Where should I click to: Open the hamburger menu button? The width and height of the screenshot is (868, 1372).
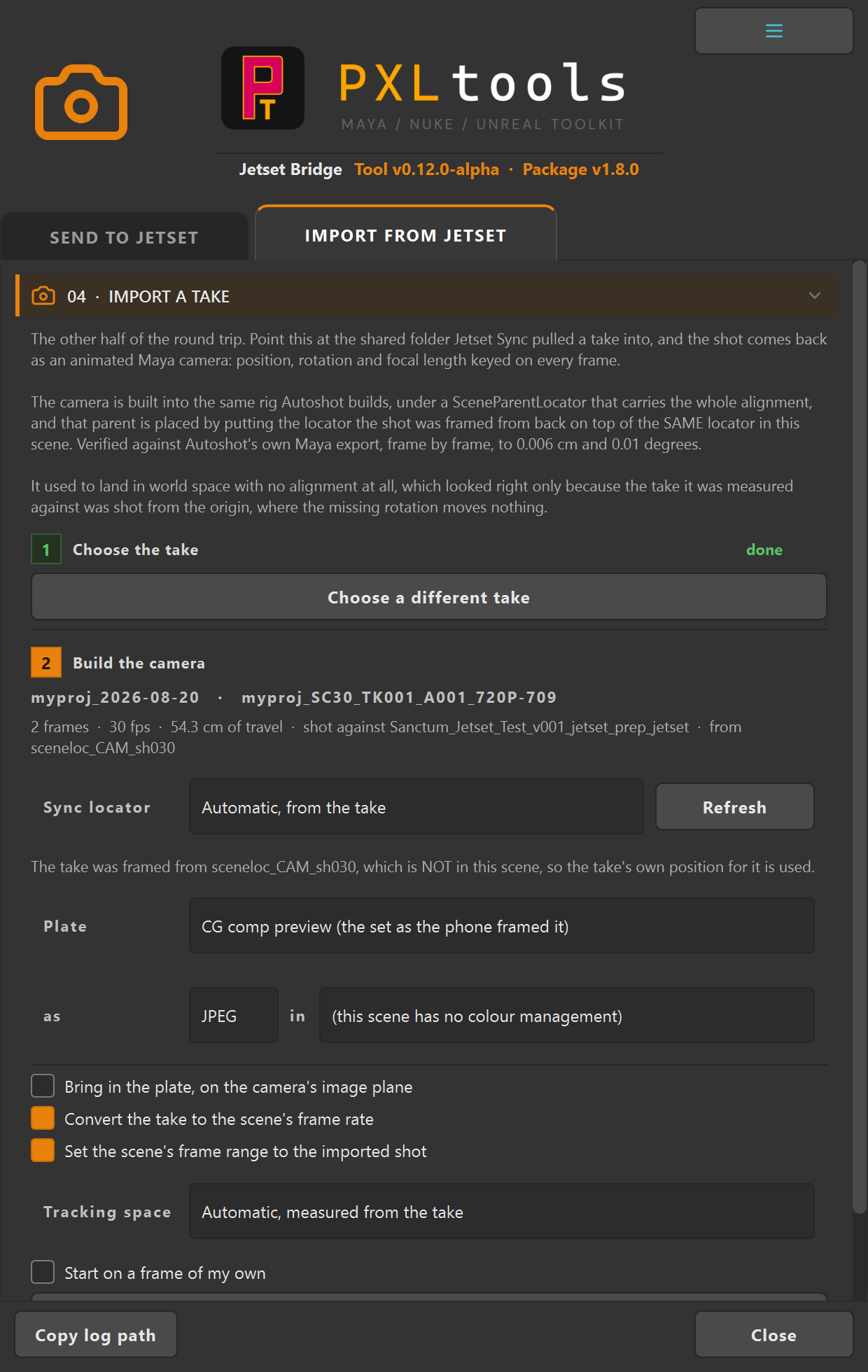773,31
